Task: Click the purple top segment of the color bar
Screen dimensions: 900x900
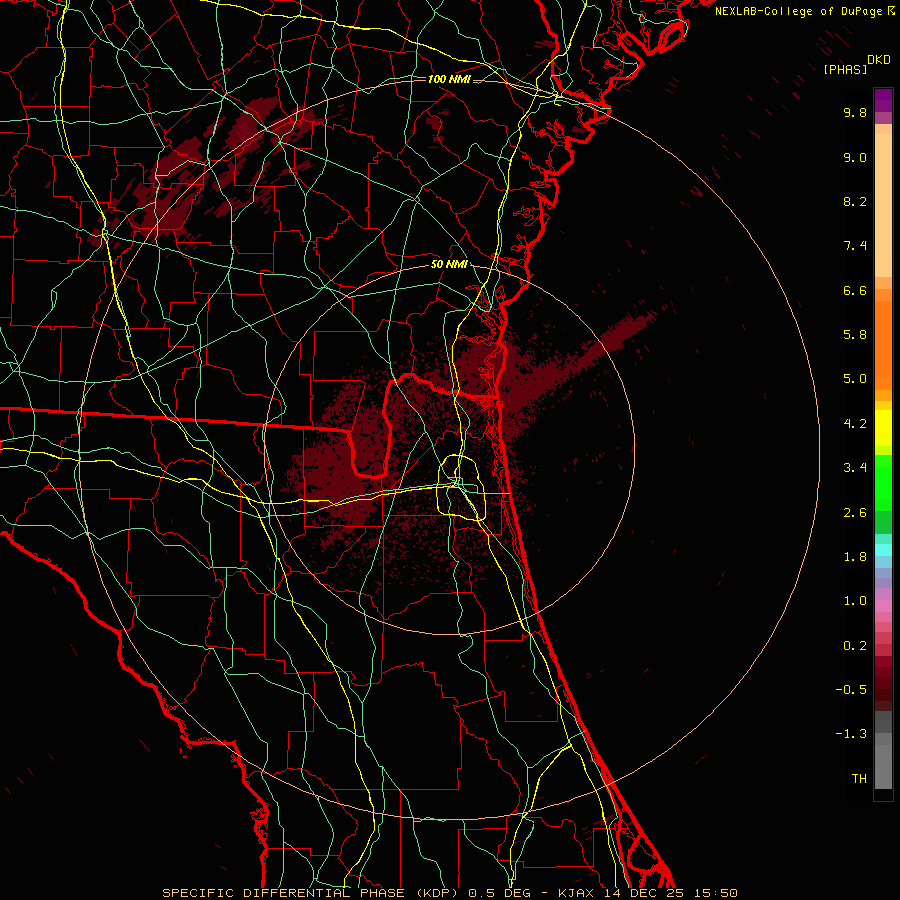Action: (x=883, y=100)
